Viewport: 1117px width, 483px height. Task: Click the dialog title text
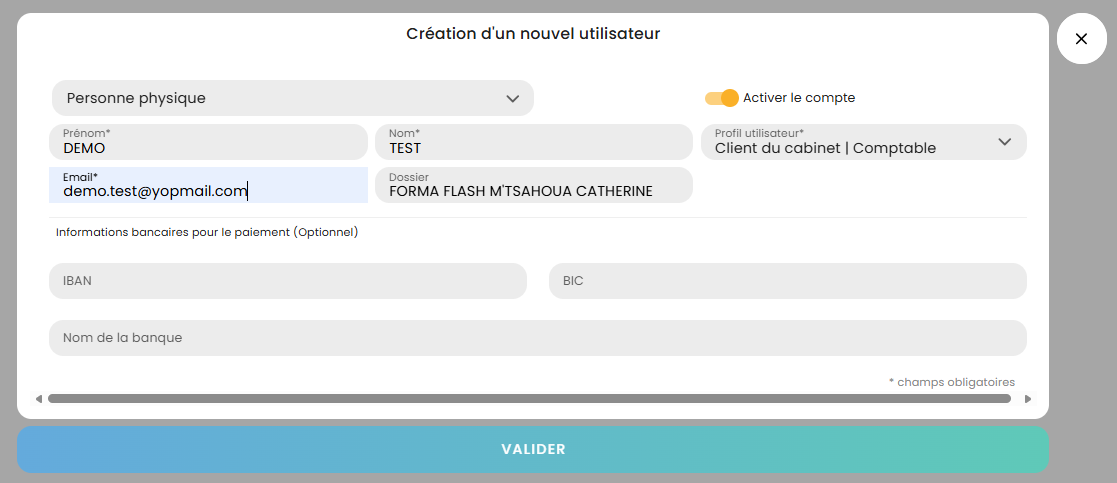533,34
